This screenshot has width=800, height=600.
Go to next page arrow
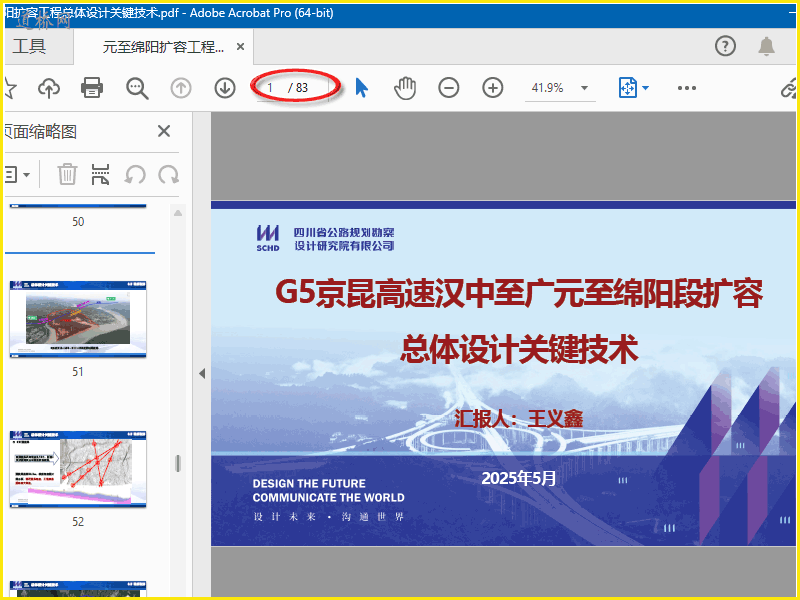pyautogui.click(x=225, y=88)
